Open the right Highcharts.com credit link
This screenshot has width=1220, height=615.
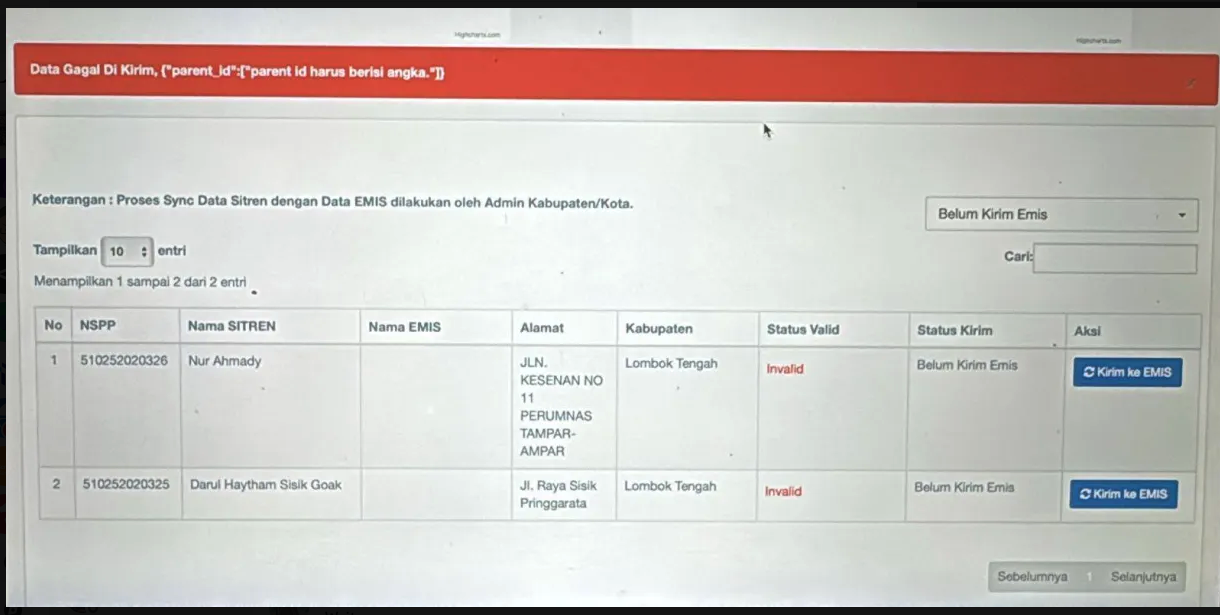pos(1098,41)
